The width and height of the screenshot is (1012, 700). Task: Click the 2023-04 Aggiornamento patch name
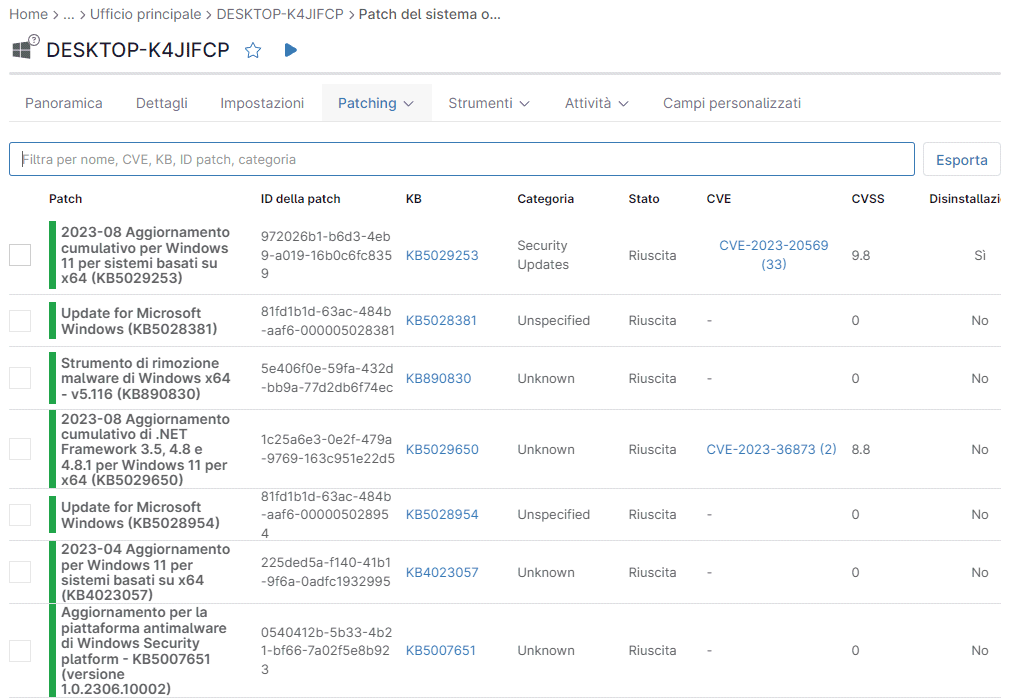click(145, 572)
